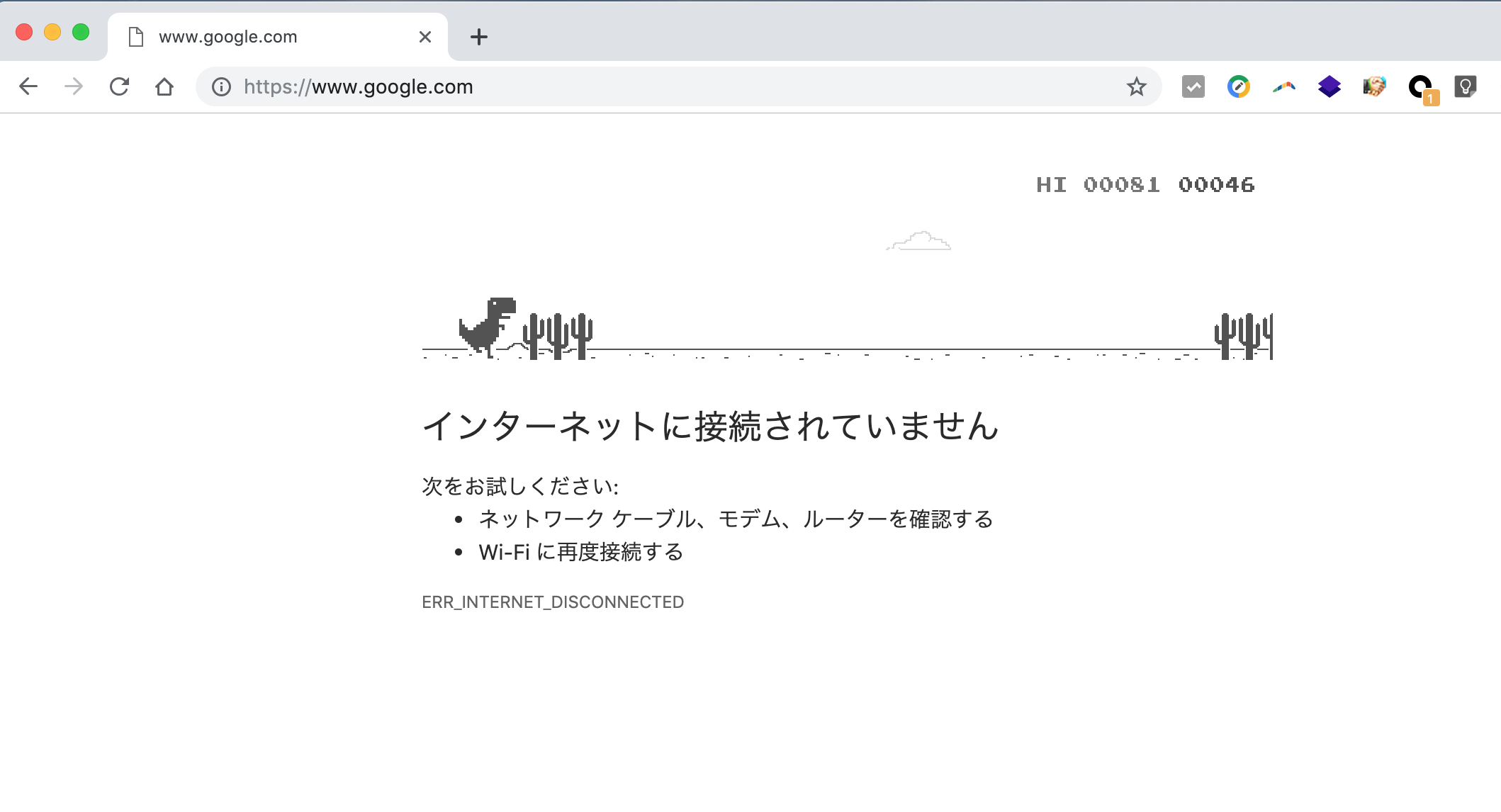This screenshot has width=1501, height=812.
Task: Click the ネットワーク ケーブル suggestion line
Action: (x=736, y=519)
